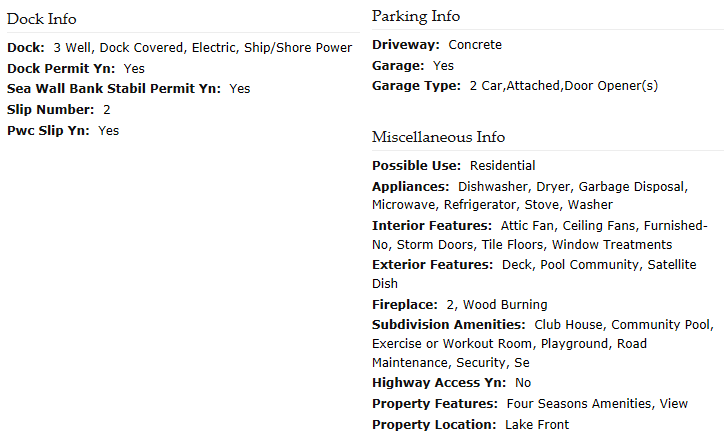
Task: Click the Parking Info section heading
Action: (x=416, y=16)
